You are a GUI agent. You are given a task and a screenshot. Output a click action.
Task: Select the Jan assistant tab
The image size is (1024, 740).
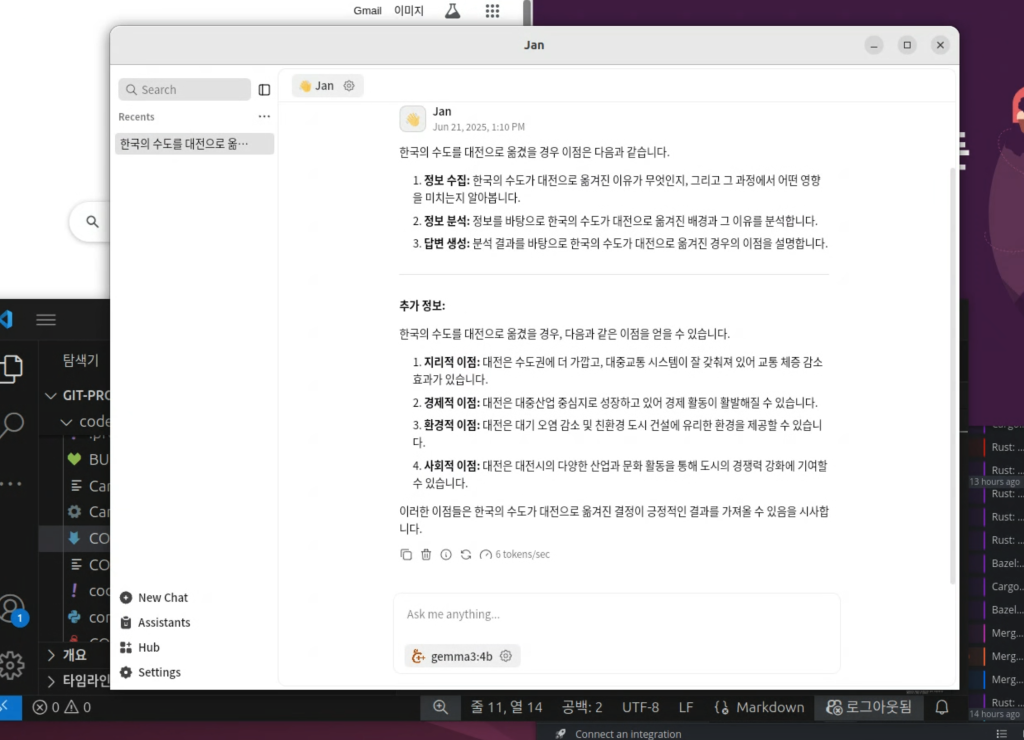pos(316,86)
